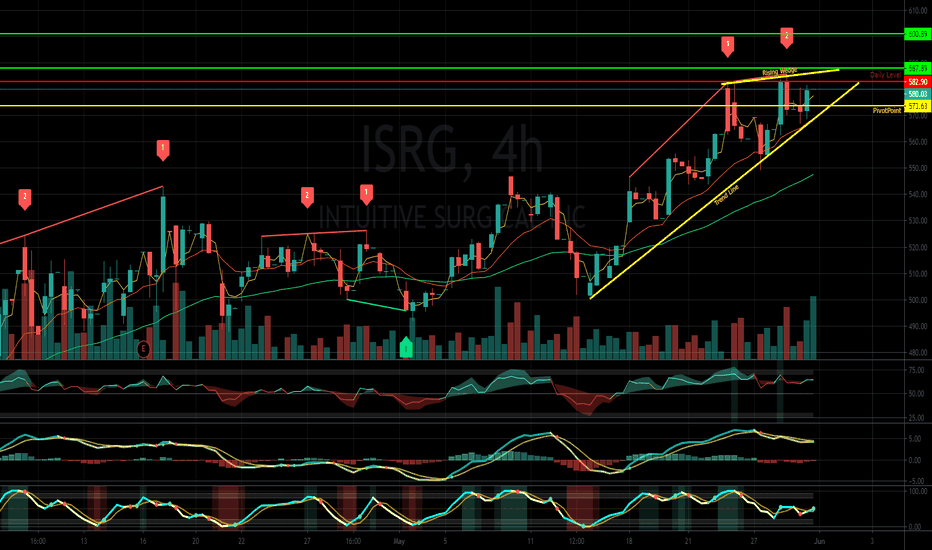The width and height of the screenshot is (932, 550).
Task: Click the -5.00 value on the MACD scale
Action: 918,481
